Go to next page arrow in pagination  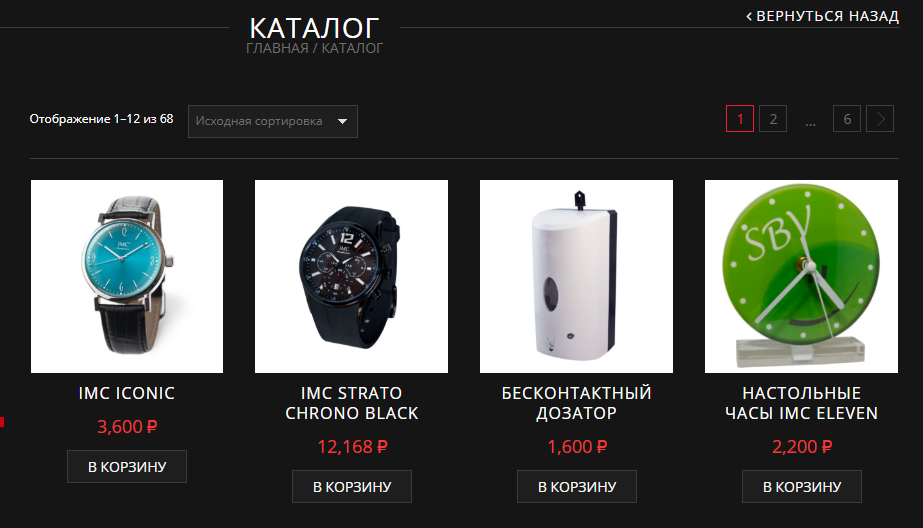(880, 119)
